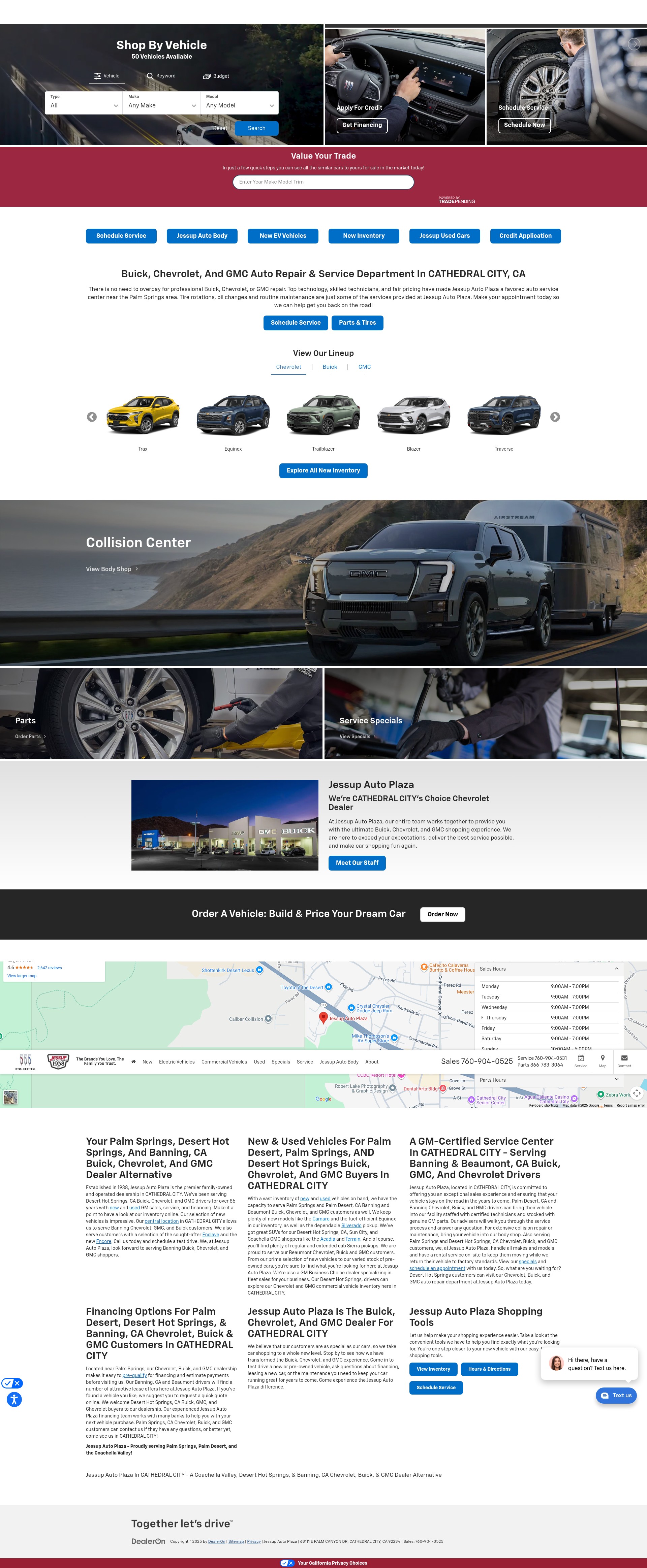Click the Google logo on the map
The height and width of the screenshot is (1568, 647).
[x=323, y=1099]
